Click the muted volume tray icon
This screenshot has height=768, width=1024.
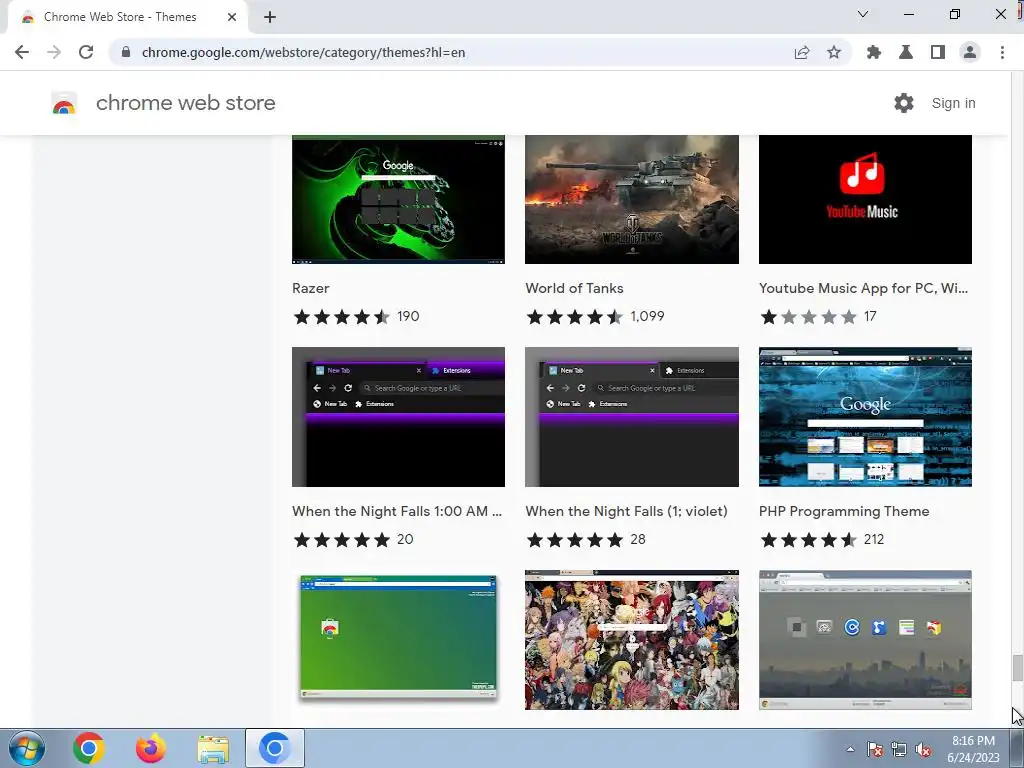[x=923, y=749]
